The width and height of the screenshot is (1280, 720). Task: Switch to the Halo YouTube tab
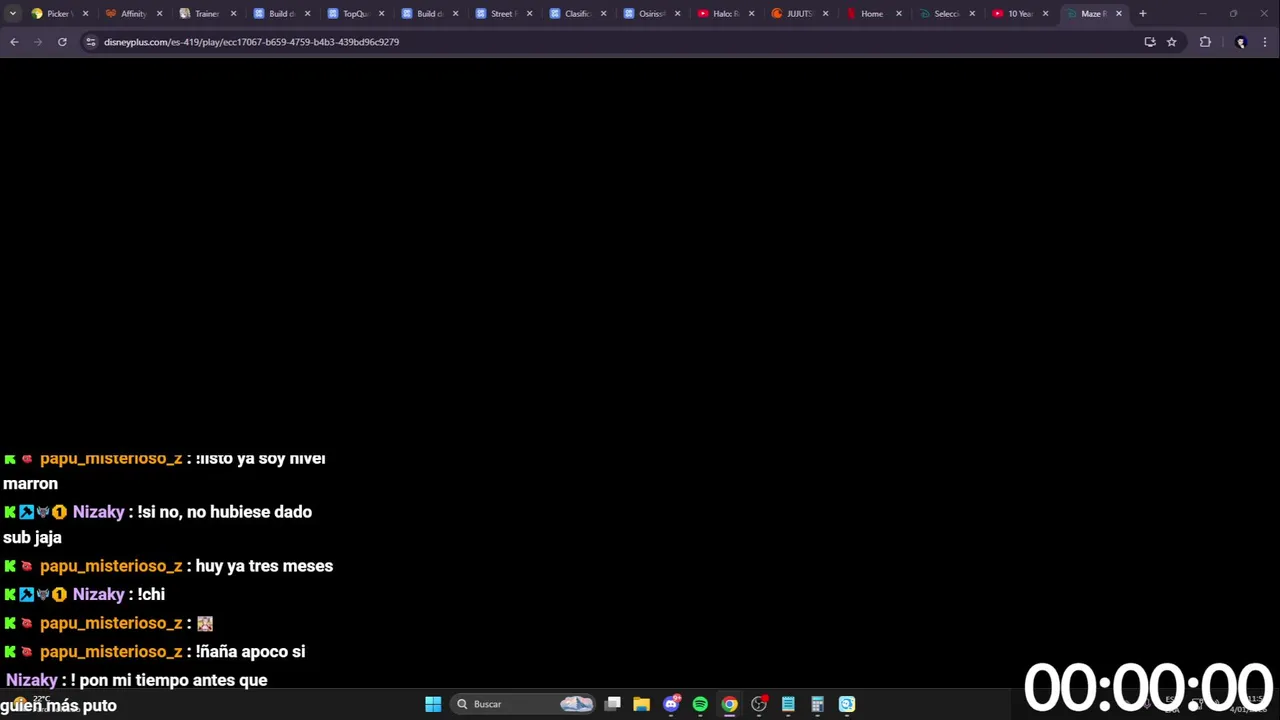[724, 14]
